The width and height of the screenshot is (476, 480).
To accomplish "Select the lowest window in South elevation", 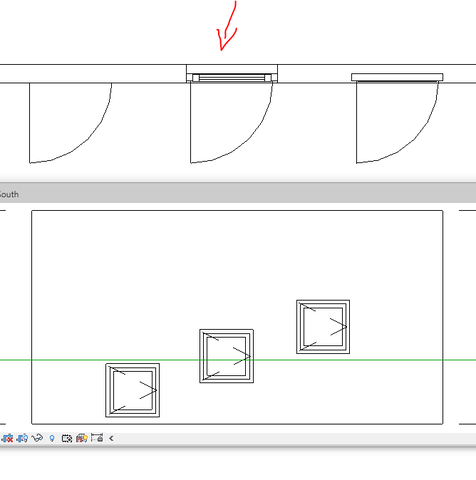I will [x=133, y=390].
